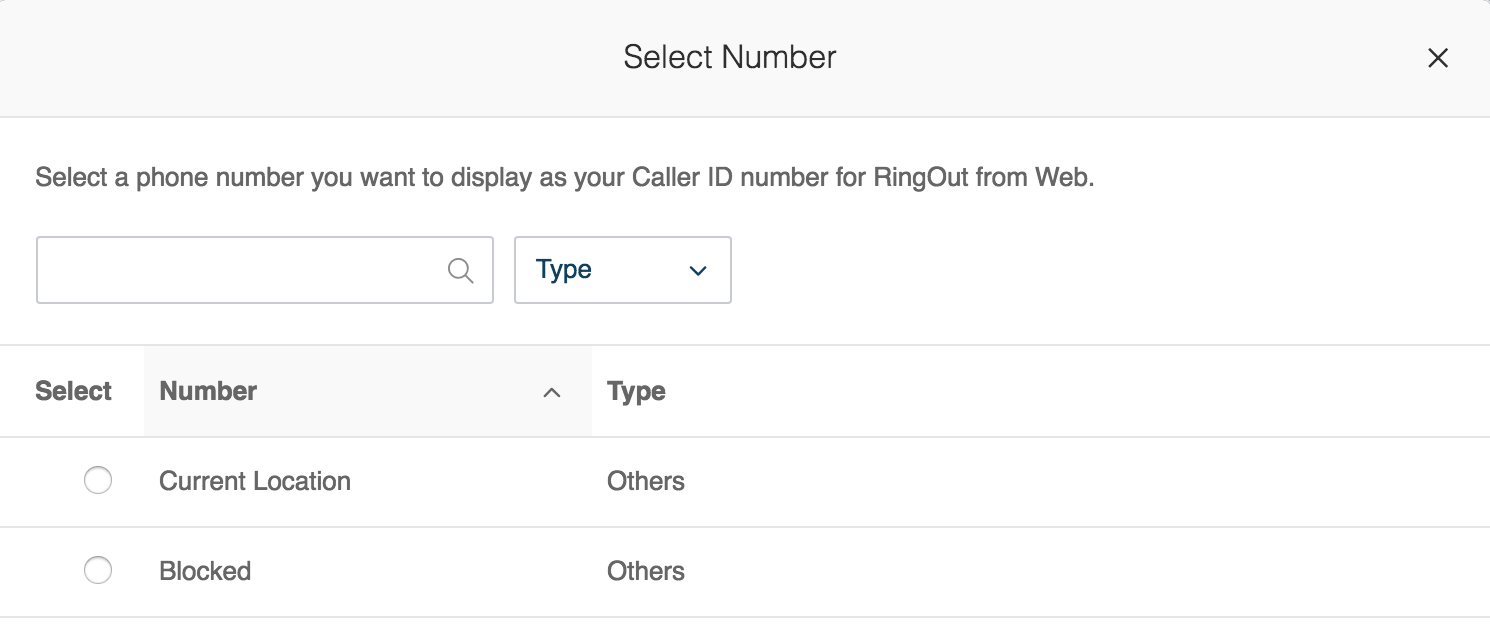Click the Select Number dialog title

pyautogui.click(x=729, y=57)
